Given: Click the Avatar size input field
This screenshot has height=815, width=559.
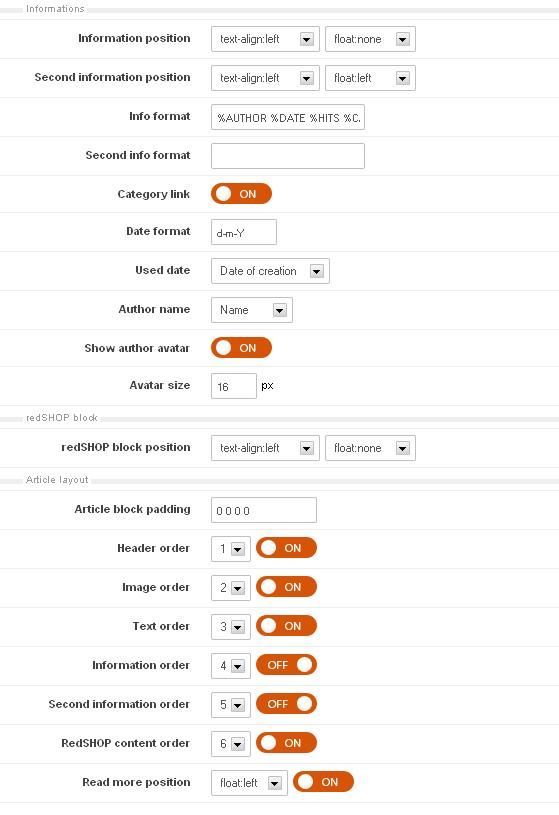Looking at the screenshot, I should 234,386.
